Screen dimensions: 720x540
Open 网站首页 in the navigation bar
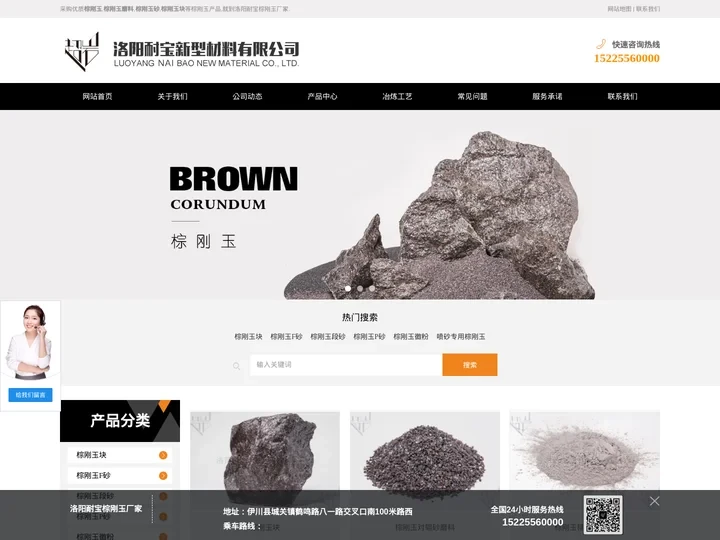(97, 96)
